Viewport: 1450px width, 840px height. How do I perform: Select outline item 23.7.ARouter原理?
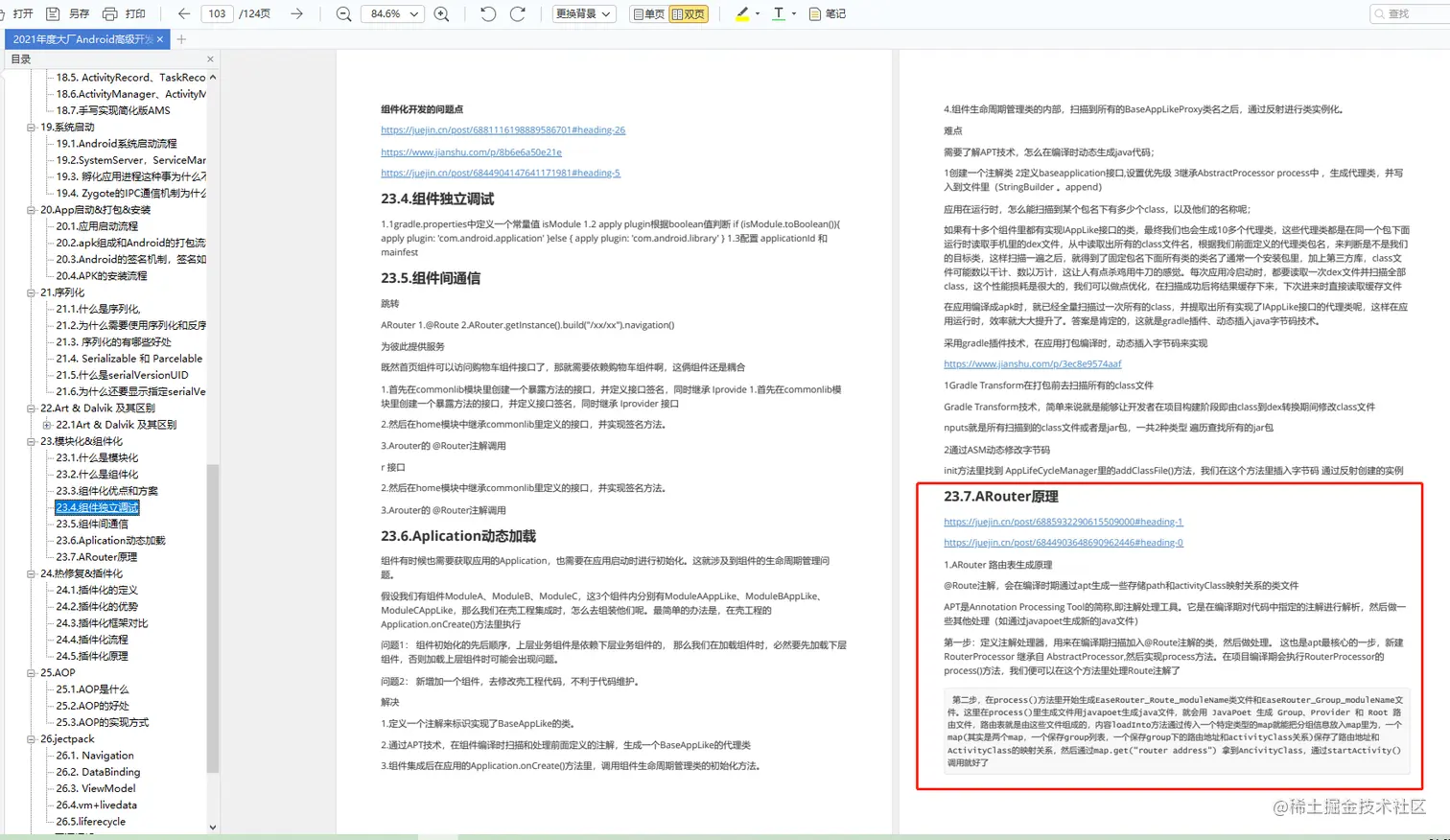coord(96,557)
